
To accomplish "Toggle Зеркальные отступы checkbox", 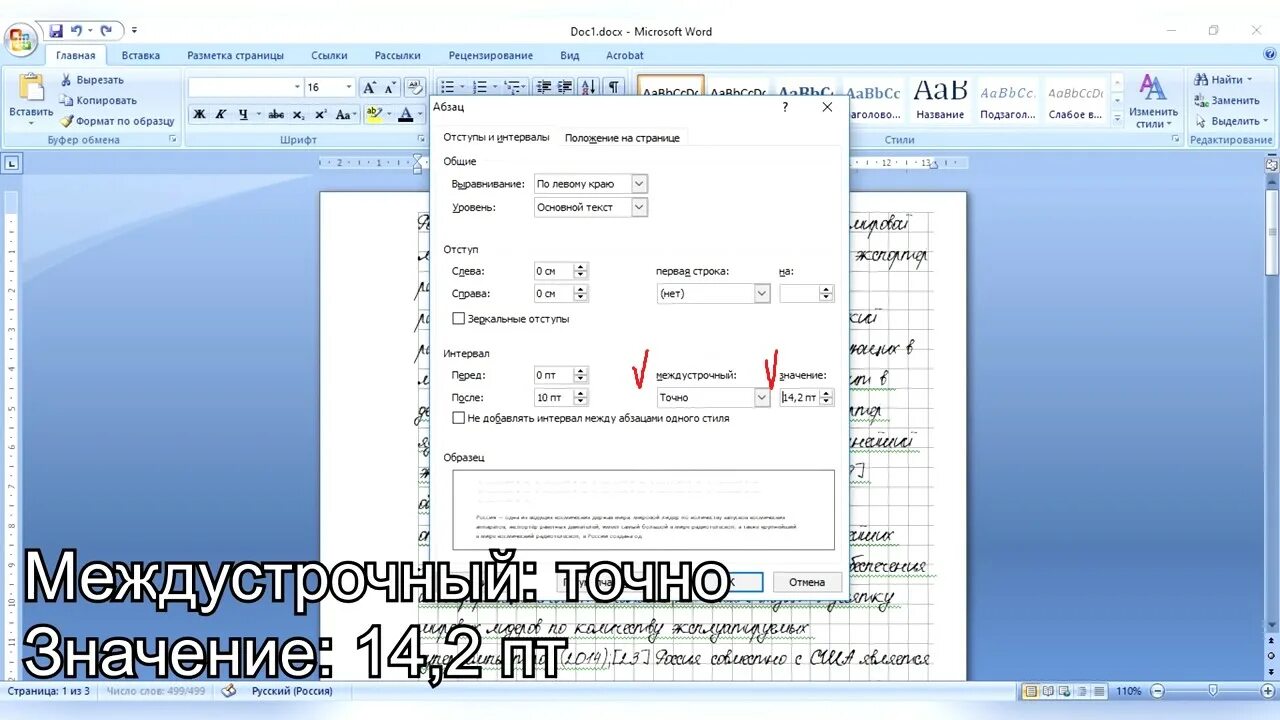I will coord(459,319).
